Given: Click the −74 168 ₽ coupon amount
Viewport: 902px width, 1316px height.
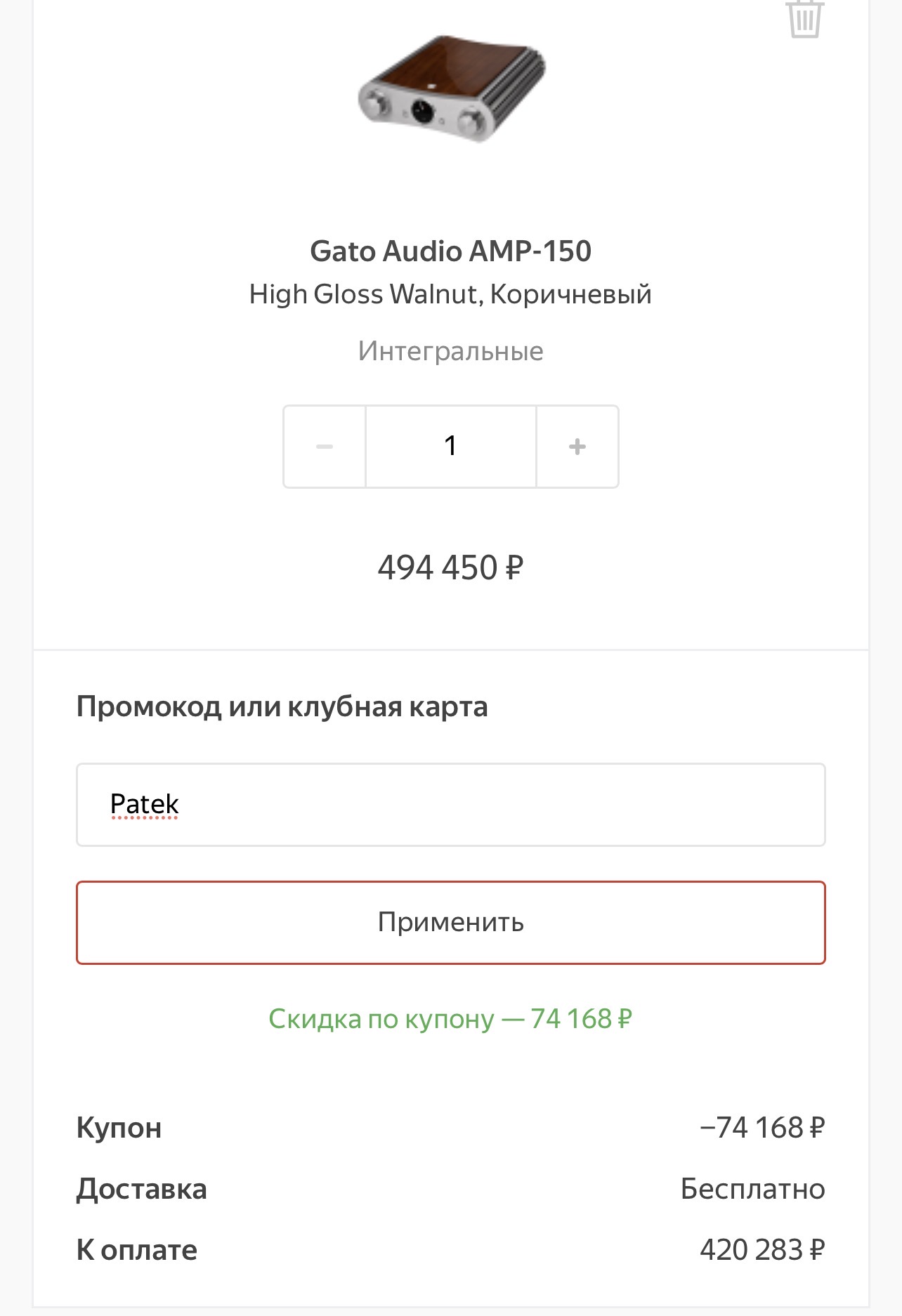Looking at the screenshot, I should click(762, 1128).
